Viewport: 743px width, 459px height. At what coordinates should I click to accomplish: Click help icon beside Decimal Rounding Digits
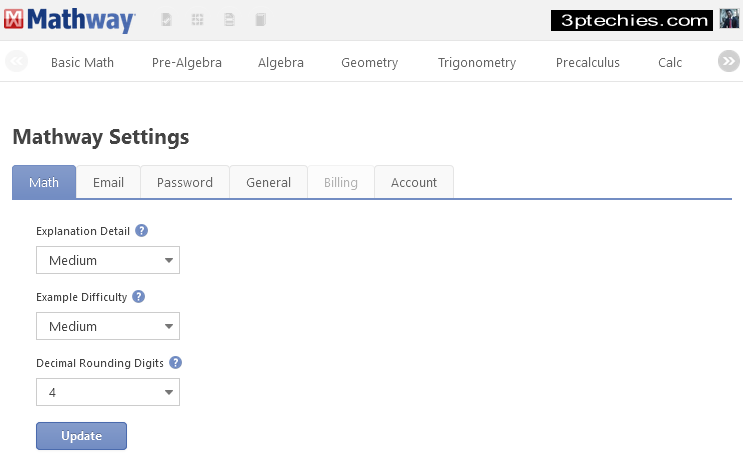[175, 363]
